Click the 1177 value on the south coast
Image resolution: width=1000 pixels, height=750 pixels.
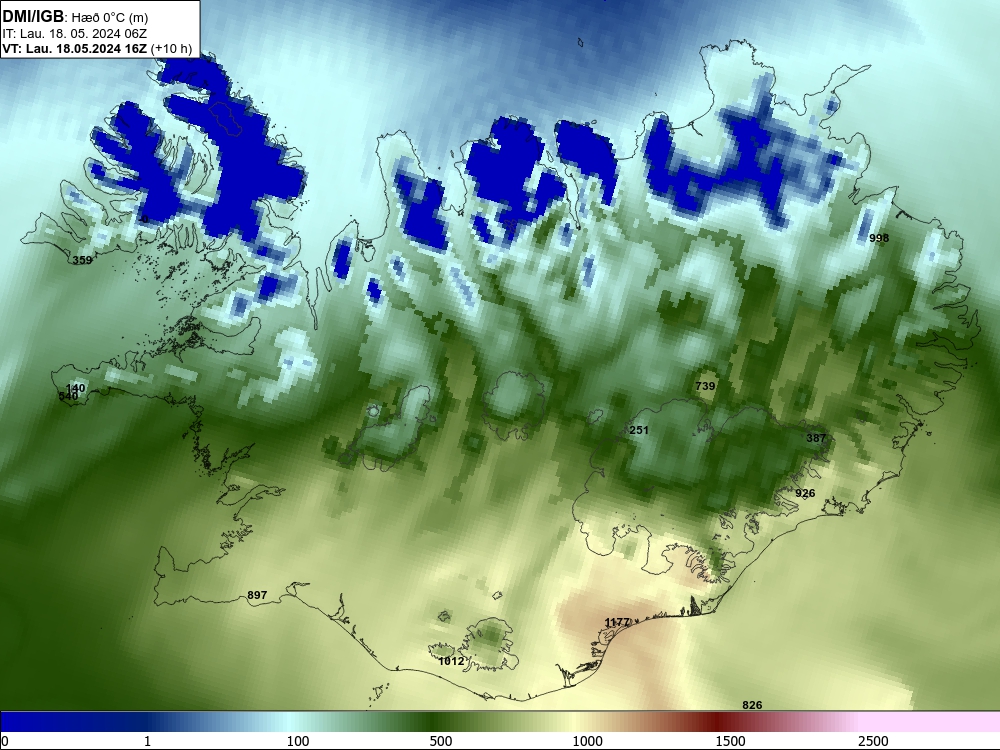point(617,622)
